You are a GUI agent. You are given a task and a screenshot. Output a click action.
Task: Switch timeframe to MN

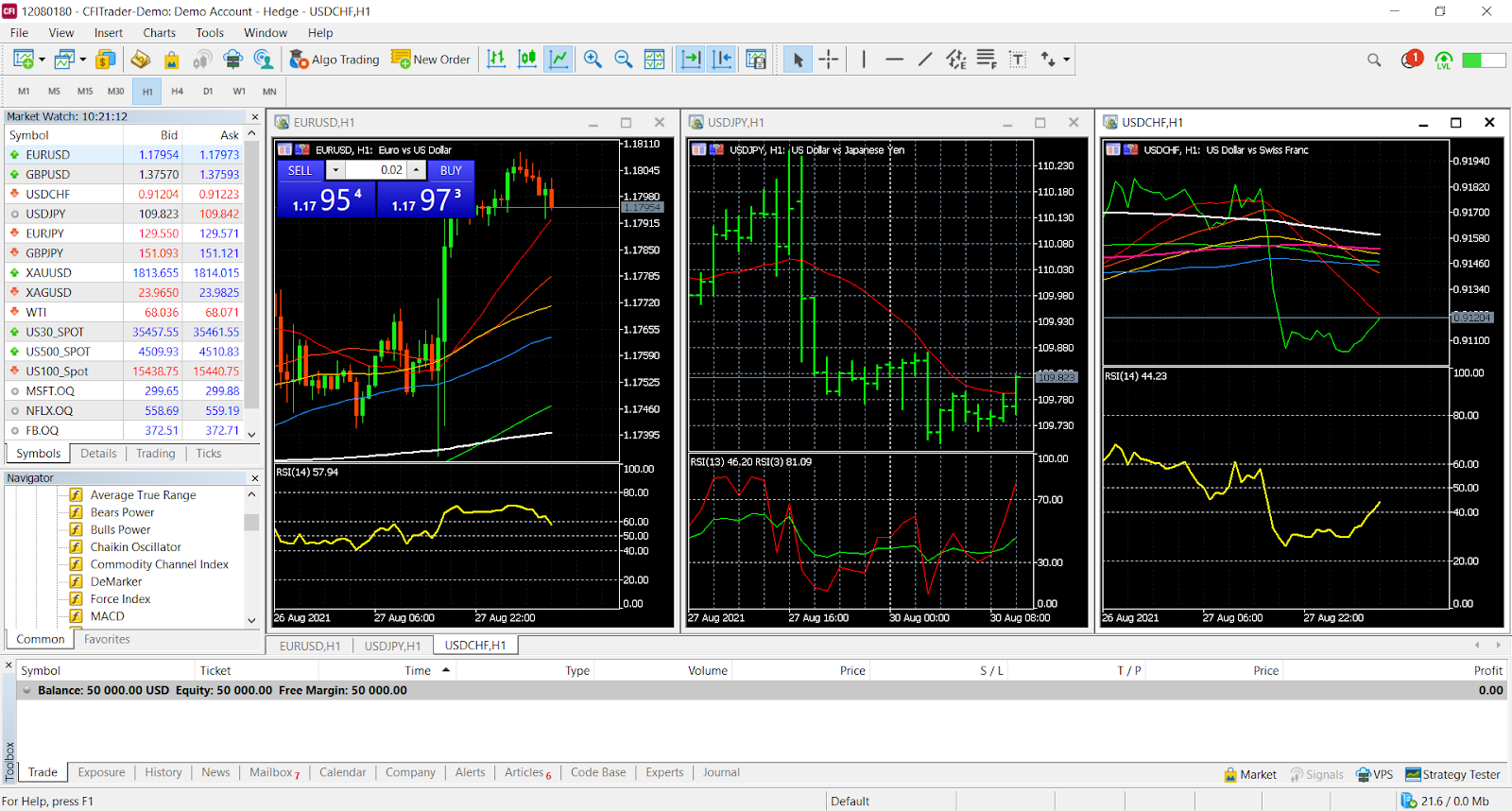269,92
